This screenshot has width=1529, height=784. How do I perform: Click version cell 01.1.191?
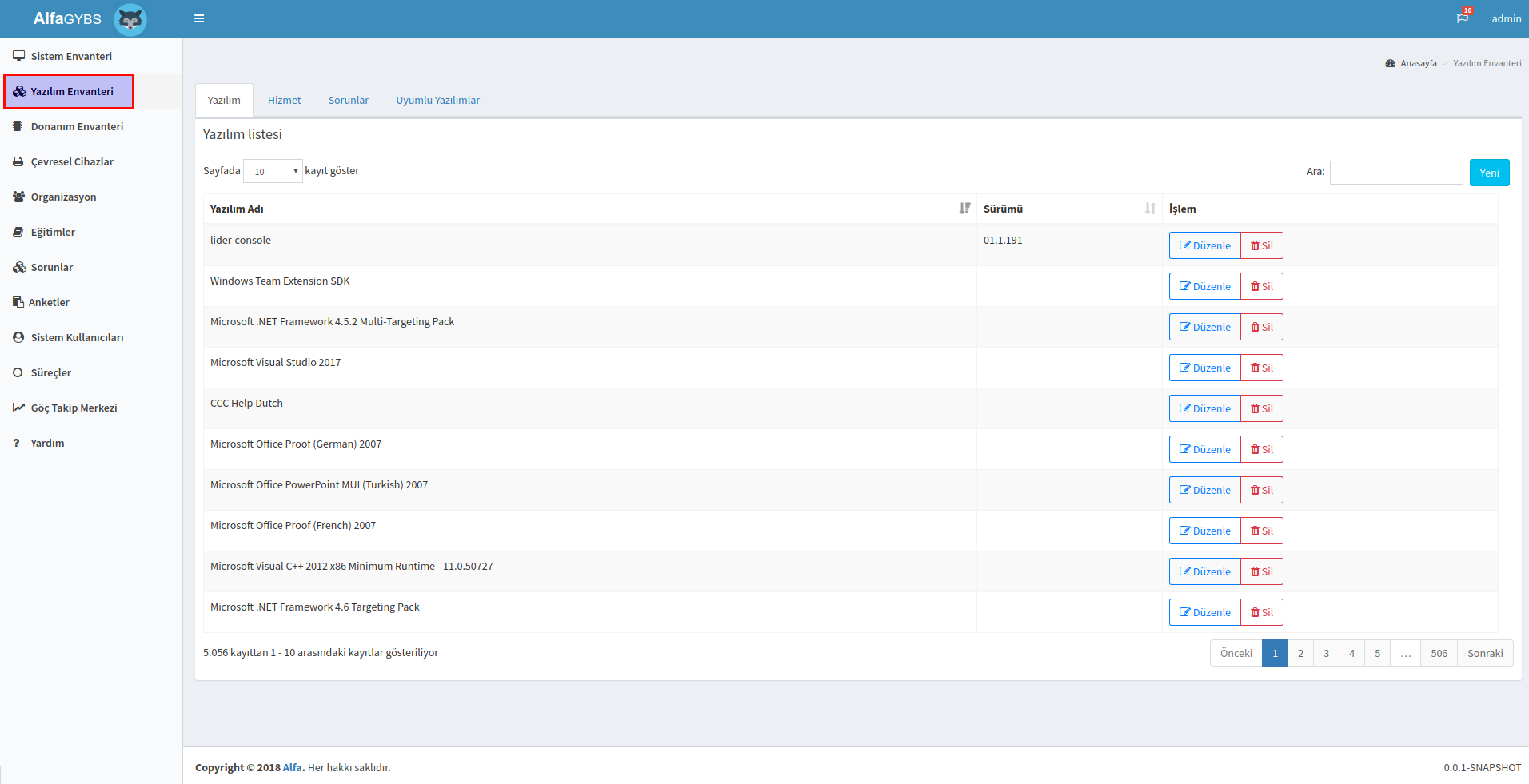pyautogui.click(x=1069, y=245)
